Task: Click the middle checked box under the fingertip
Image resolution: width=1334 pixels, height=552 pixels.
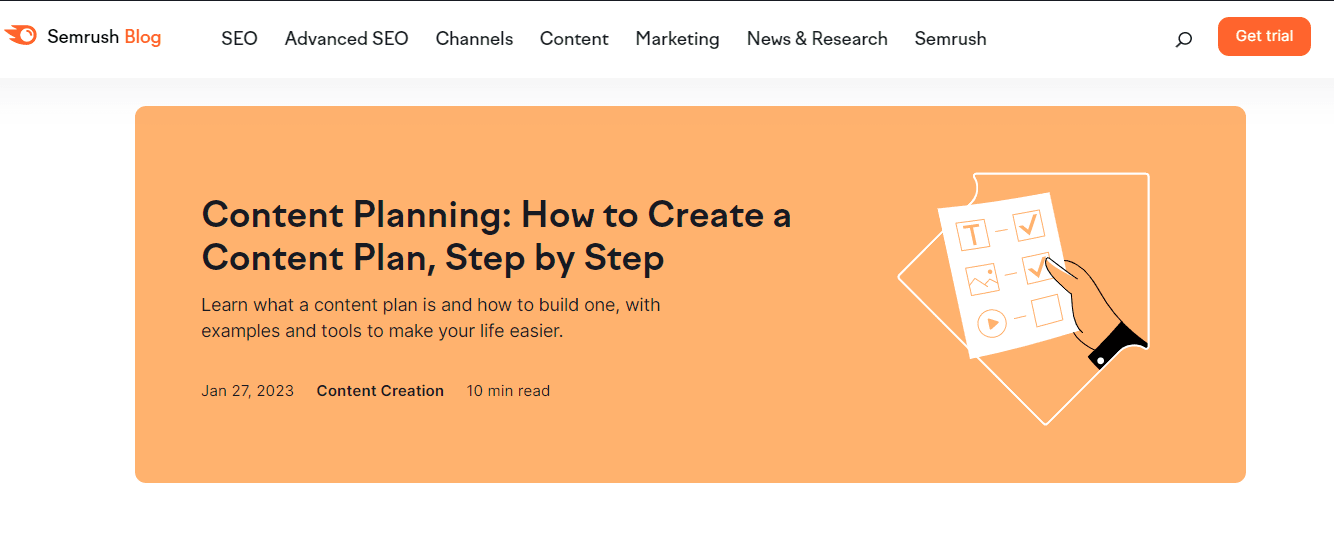Action: (x=1036, y=268)
